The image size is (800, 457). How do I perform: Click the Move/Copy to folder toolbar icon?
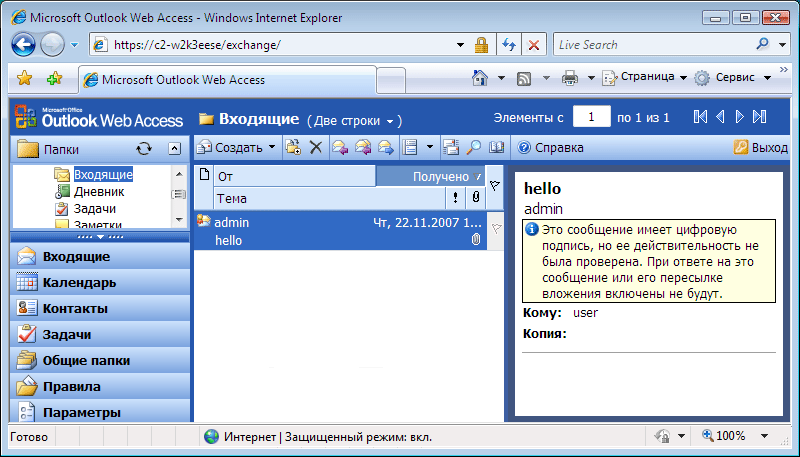(x=293, y=147)
